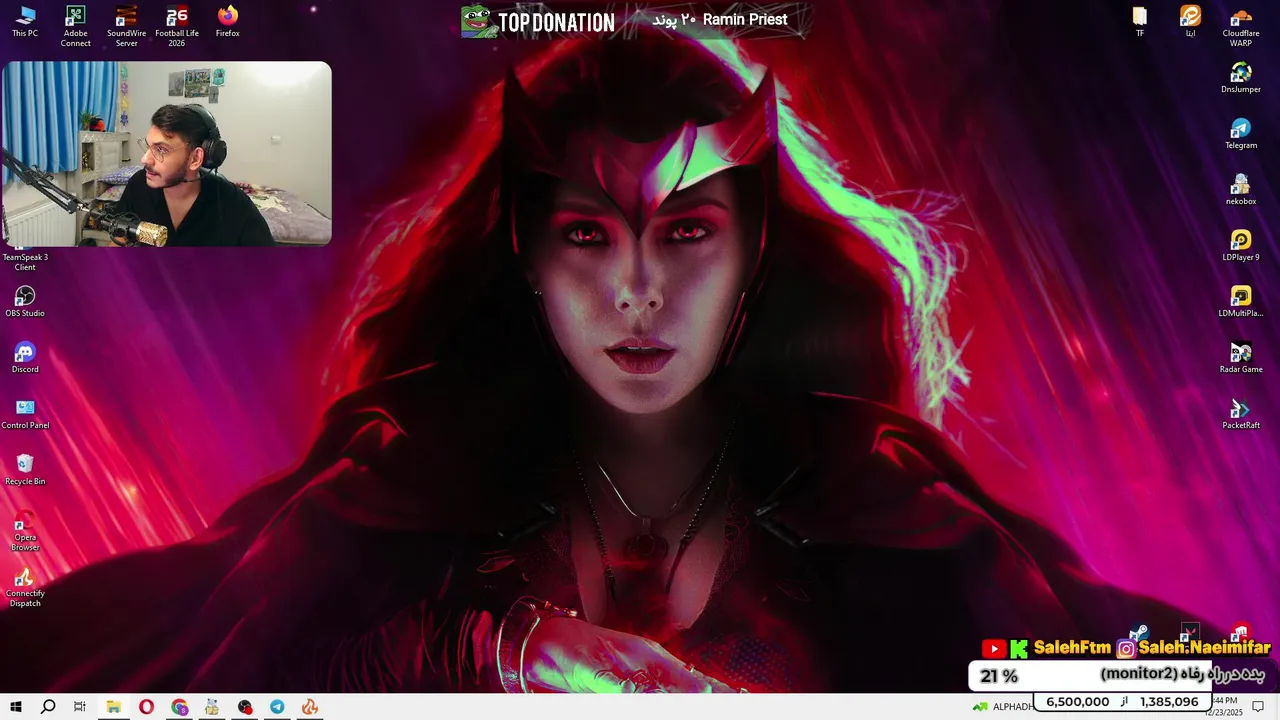This screenshot has height=720, width=1280.
Task: Select the SoundWire Server desktop icon
Action: point(126,26)
